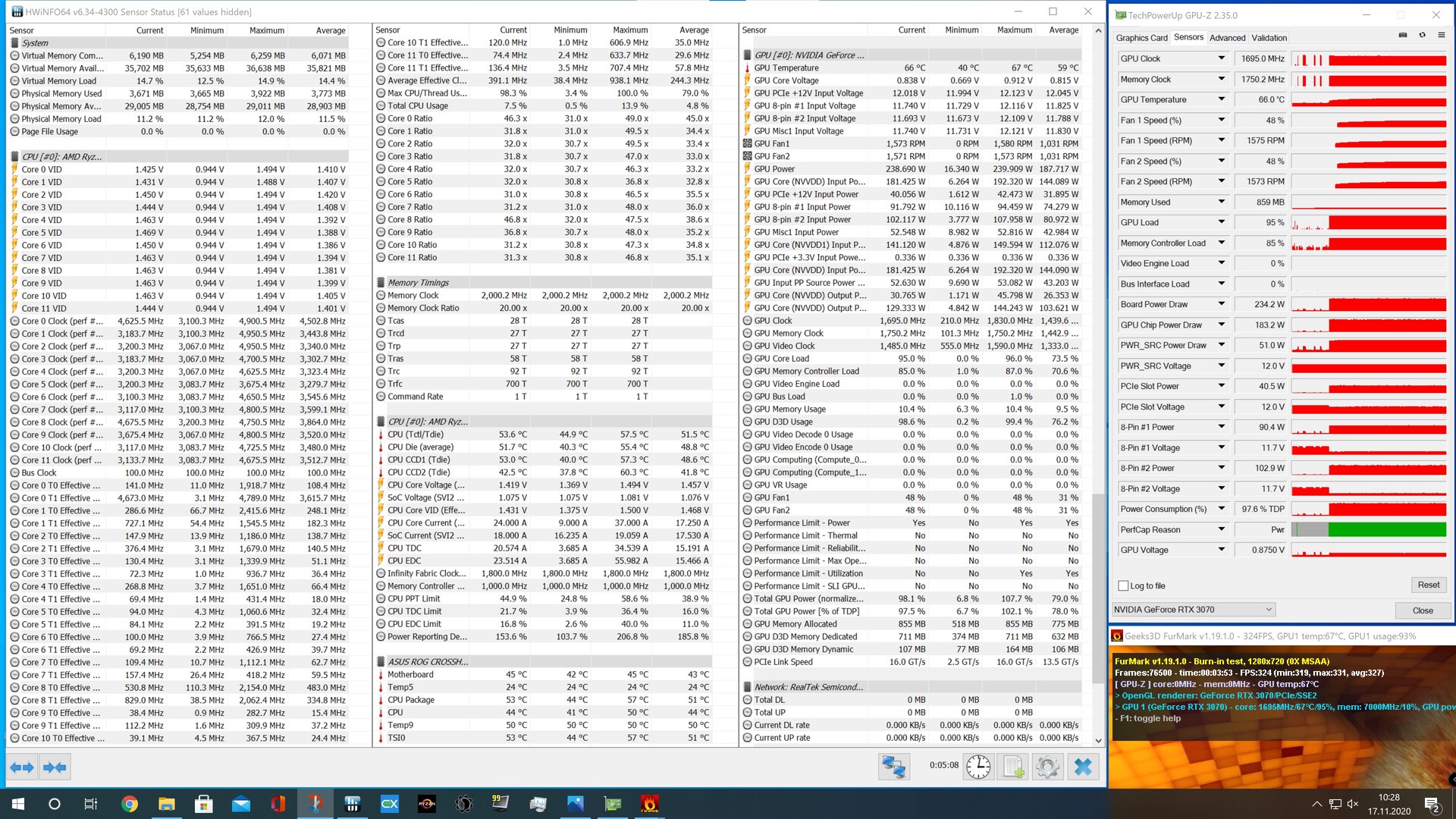1456x819 pixels.
Task: Take GPU-Z screenshot with camera icon
Action: click(1403, 36)
